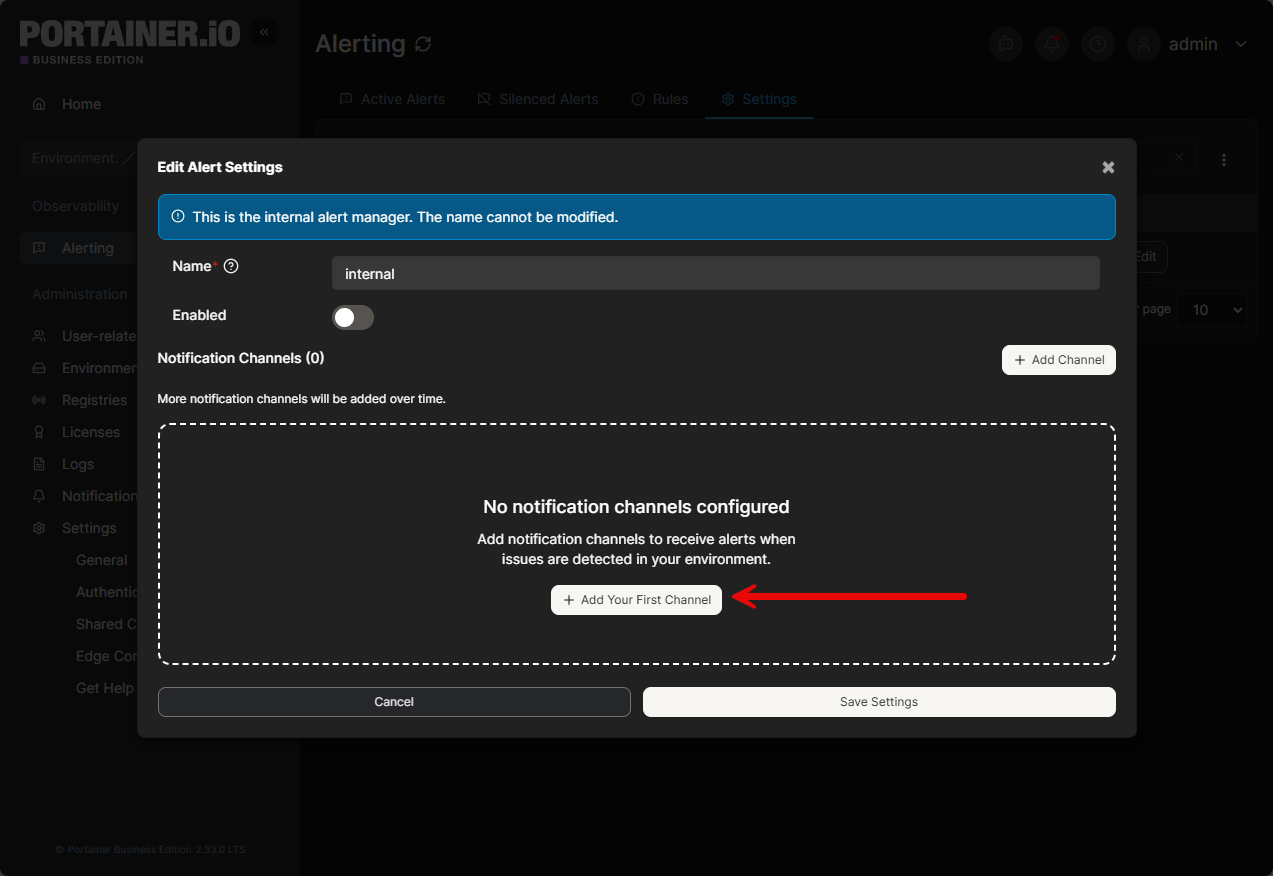The image size is (1273, 876).
Task: Close the Edit Alert Settings dialog with X
Action: pos(1108,168)
